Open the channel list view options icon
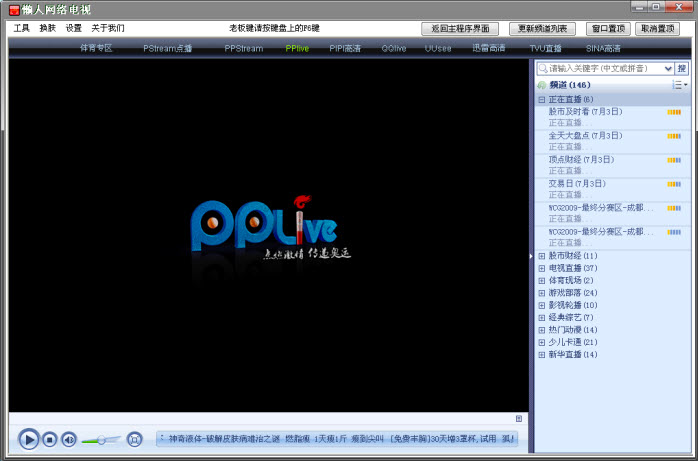 [x=679, y=85]
